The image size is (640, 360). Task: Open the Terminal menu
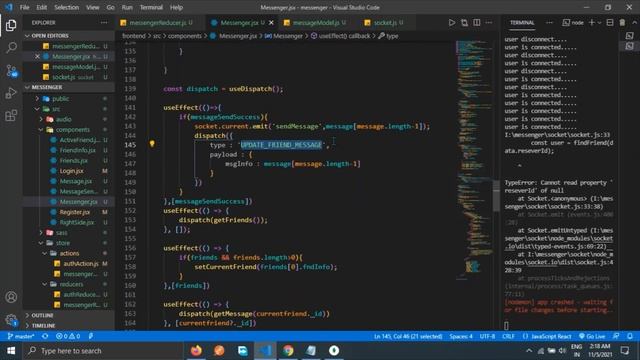tap(151, 7)
